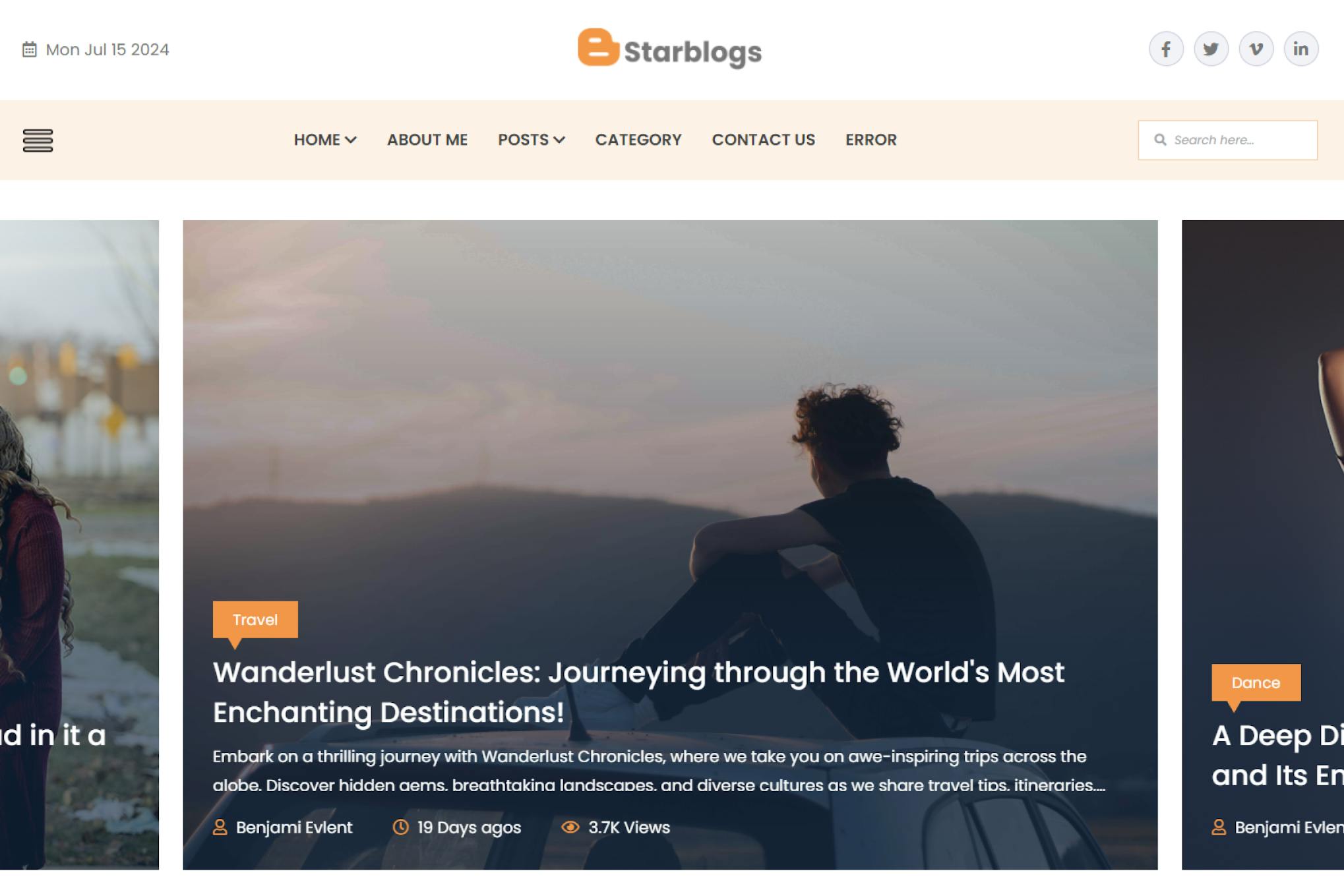Go to the ABOUT ME page
Viewport: 1344px width, 896px height.
(427, 140)
